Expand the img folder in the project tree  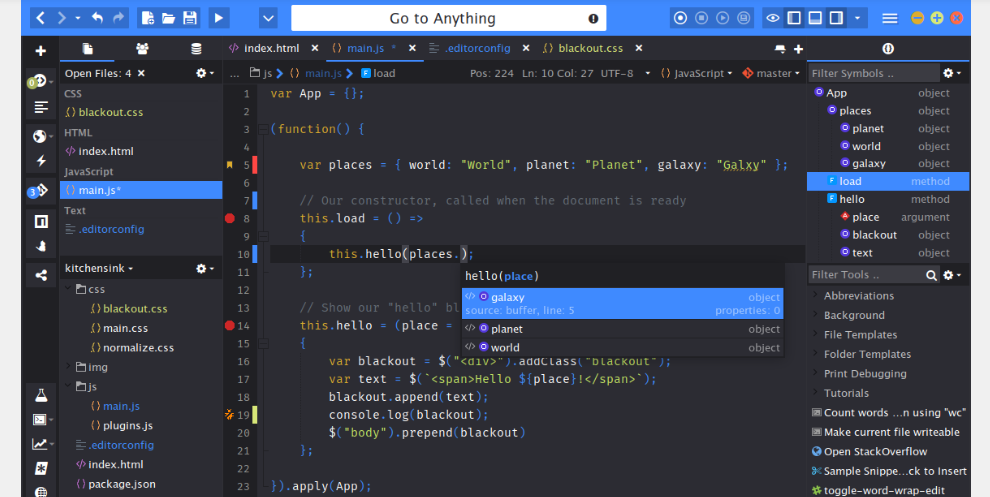(x=68, y=366)
